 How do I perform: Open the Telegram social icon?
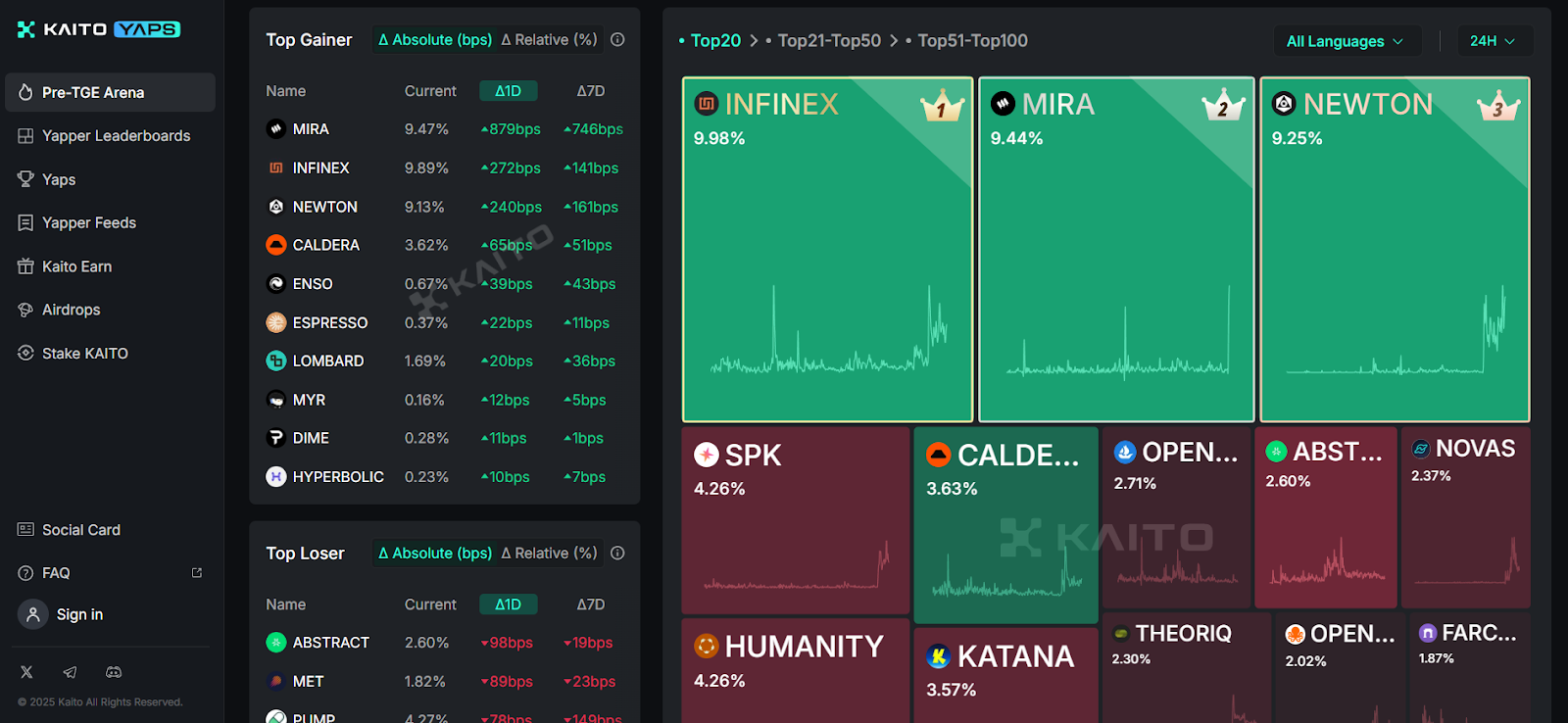coord(70,672)
